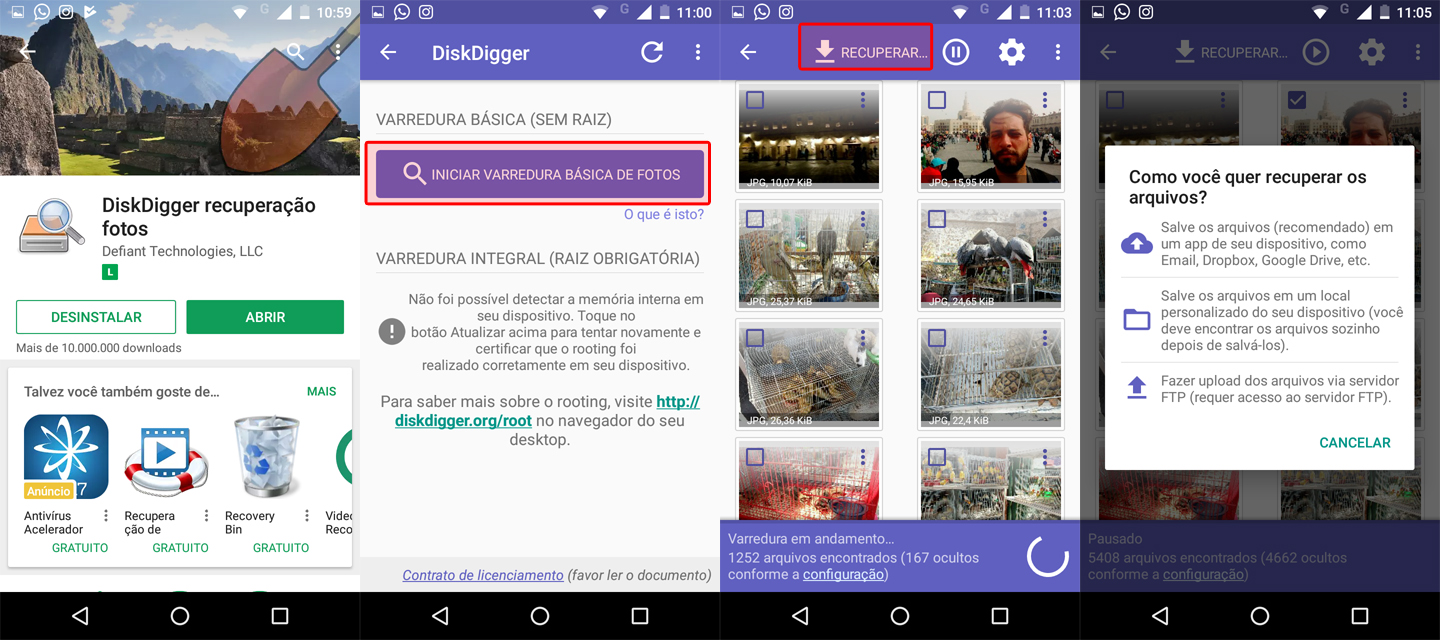
Task: Check the box on the JPG 25,37 KiB photo
Action: tap(755, 219)
